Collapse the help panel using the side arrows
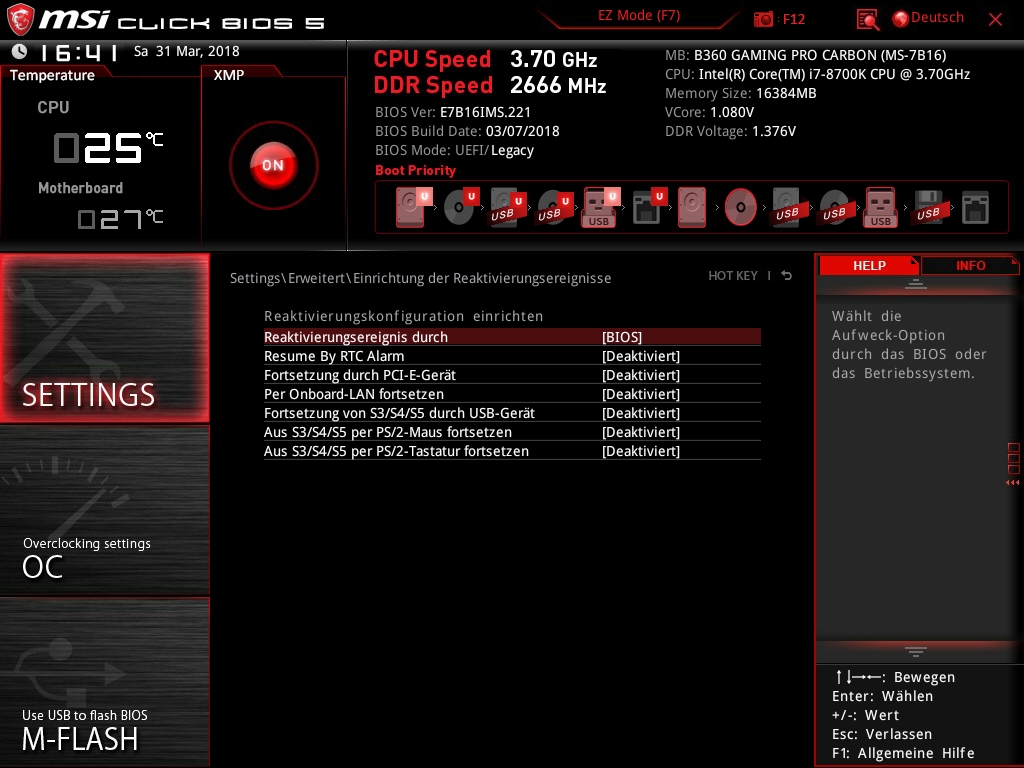The width and height of the screenshot is (1024, 768). point(1012,483)
